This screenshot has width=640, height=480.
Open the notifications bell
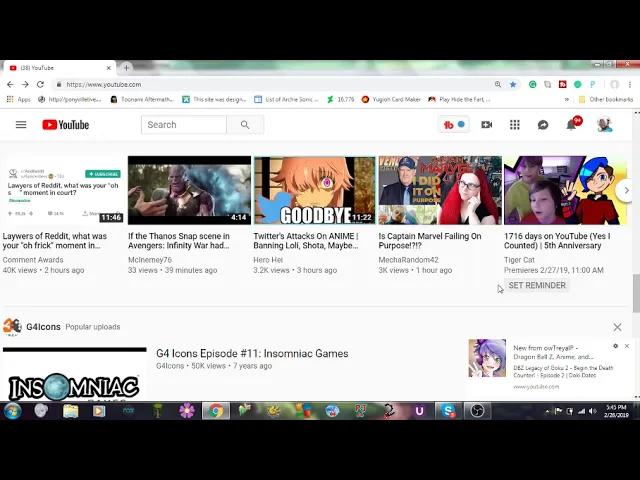(x=571, y=125)
